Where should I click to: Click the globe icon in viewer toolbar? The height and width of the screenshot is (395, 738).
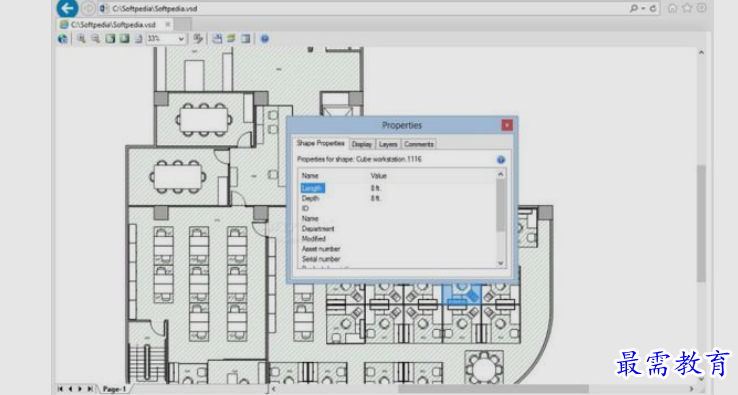point(63,39)
